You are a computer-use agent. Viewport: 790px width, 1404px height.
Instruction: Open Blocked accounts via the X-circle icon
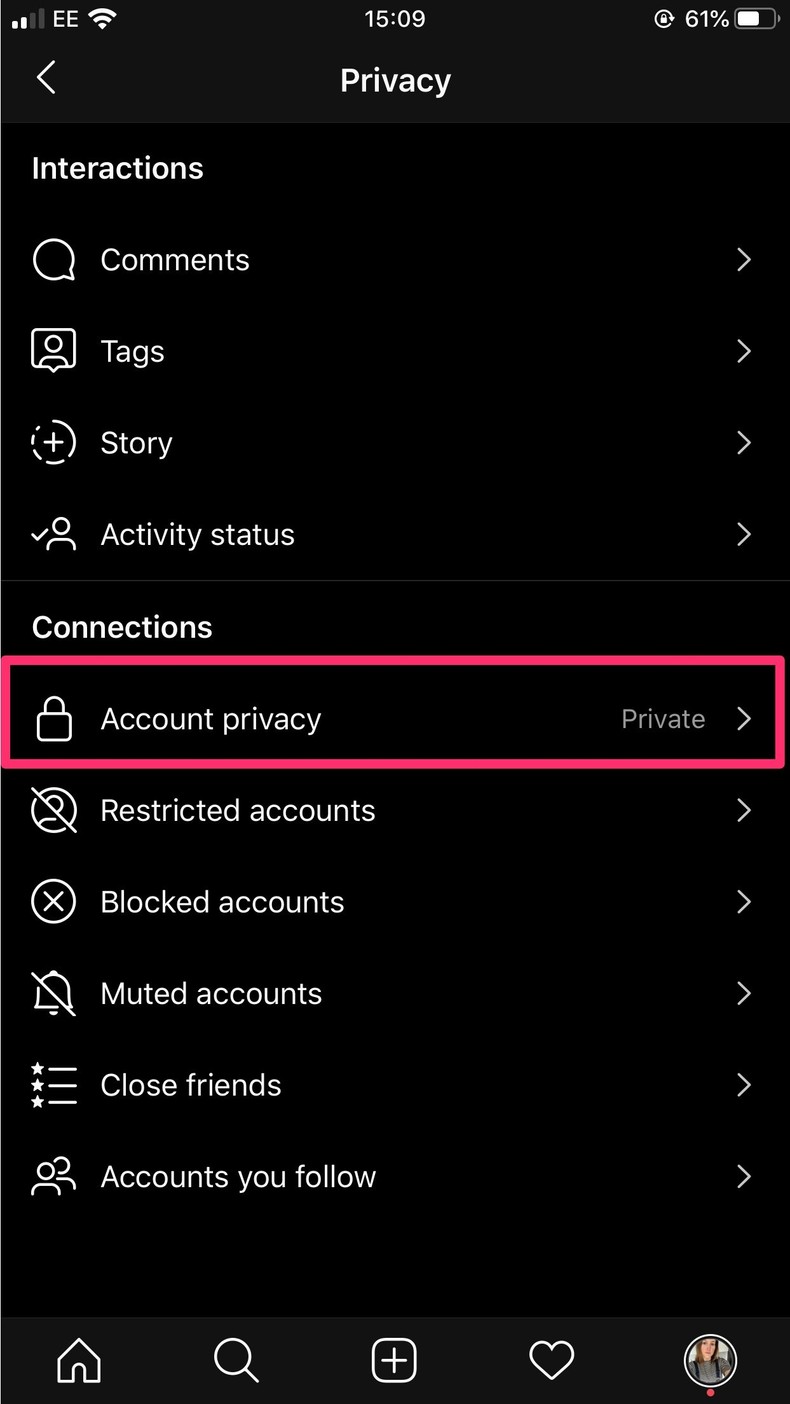54,901
